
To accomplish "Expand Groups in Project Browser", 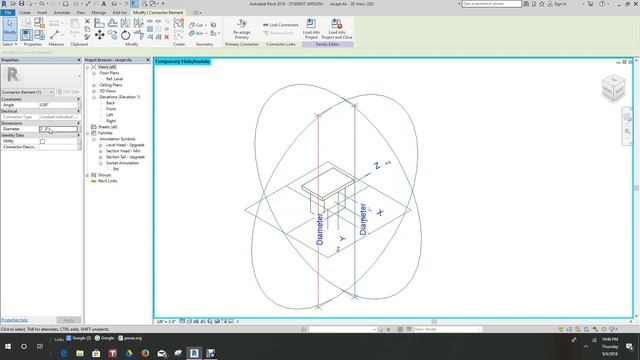I will 87,175.
